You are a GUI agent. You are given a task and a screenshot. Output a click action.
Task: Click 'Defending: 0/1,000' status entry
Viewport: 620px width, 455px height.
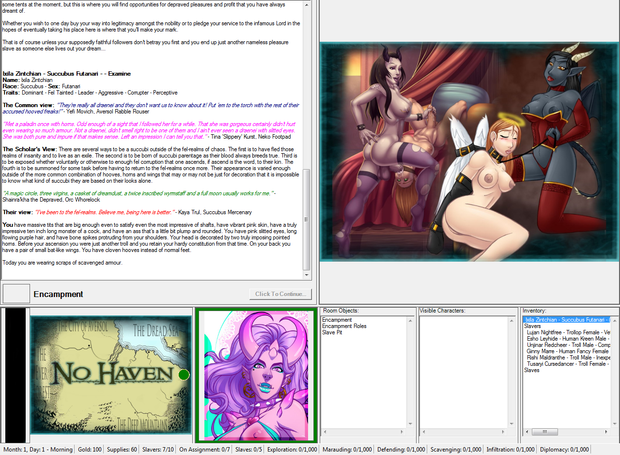point(401,449)
